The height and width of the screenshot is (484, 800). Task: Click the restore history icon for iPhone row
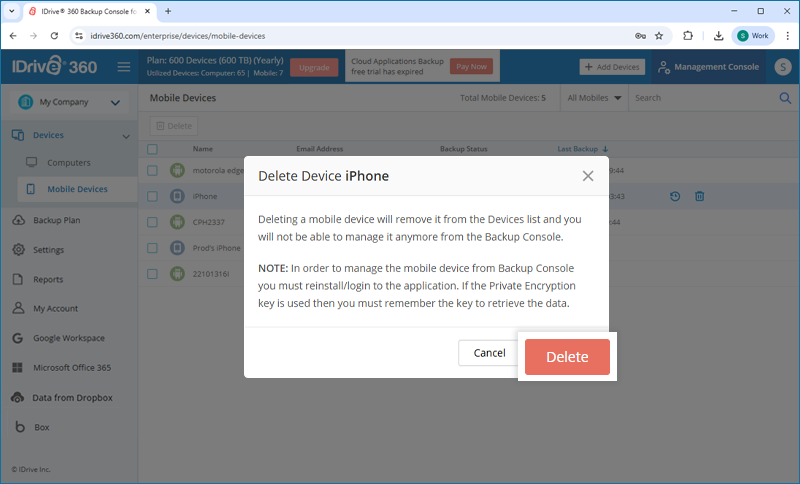point(674,196)
